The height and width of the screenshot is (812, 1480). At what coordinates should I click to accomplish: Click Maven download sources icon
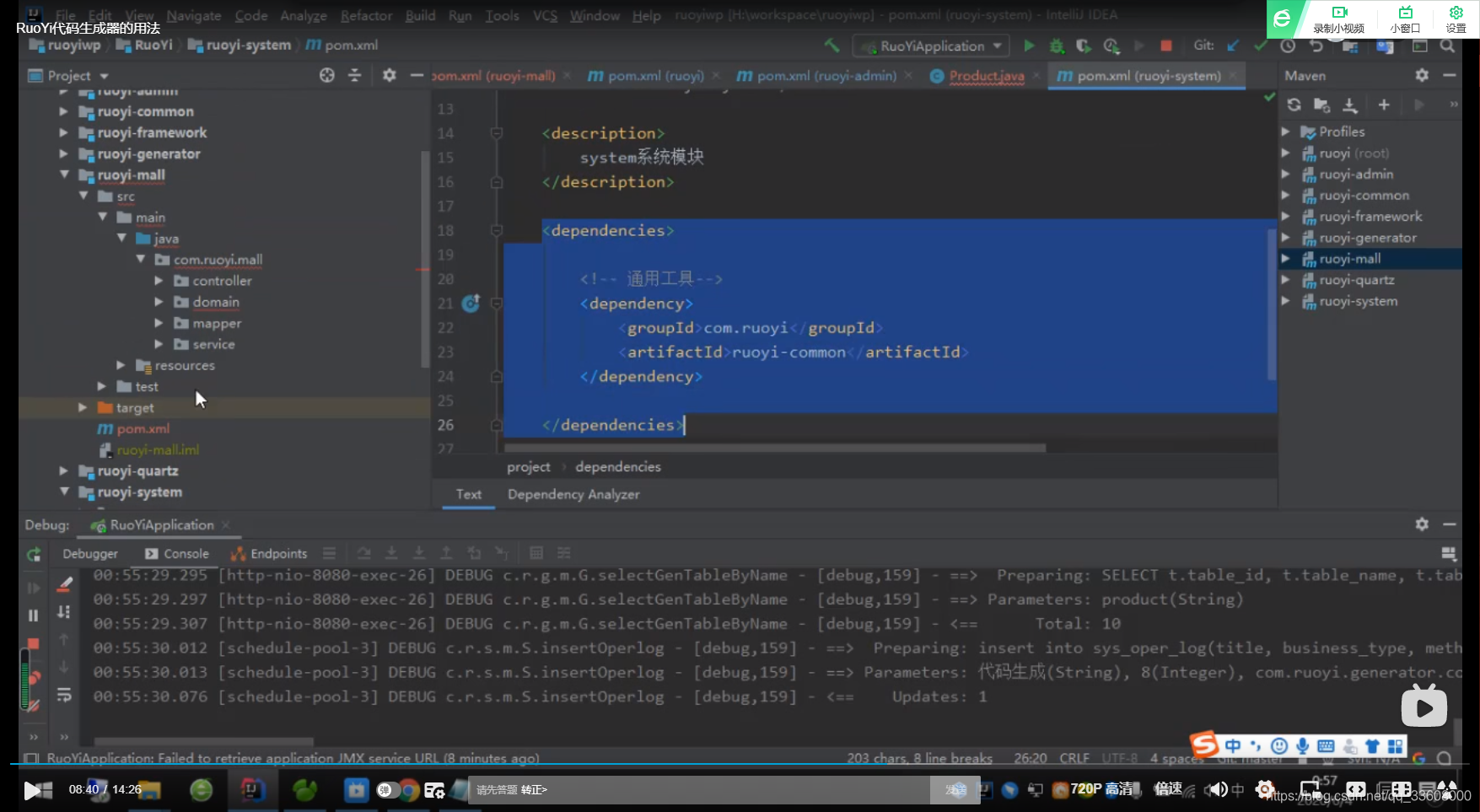pyautogui.click(x=1350, y=105)
